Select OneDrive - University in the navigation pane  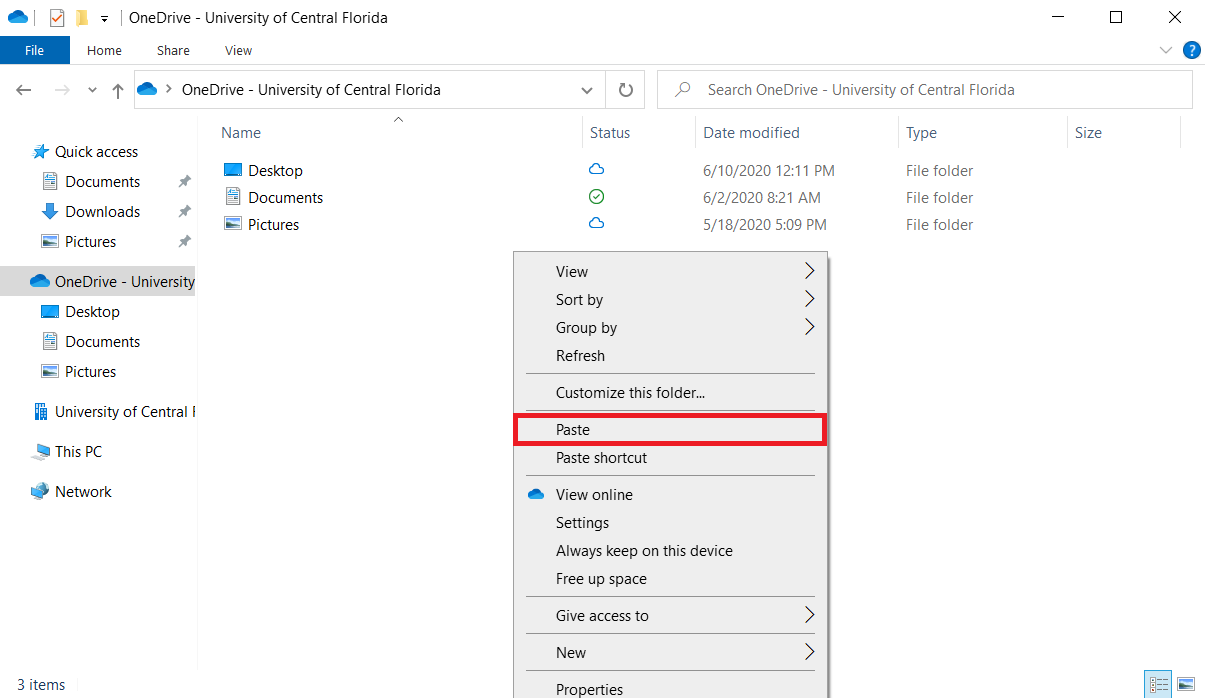tap(98, 282)
